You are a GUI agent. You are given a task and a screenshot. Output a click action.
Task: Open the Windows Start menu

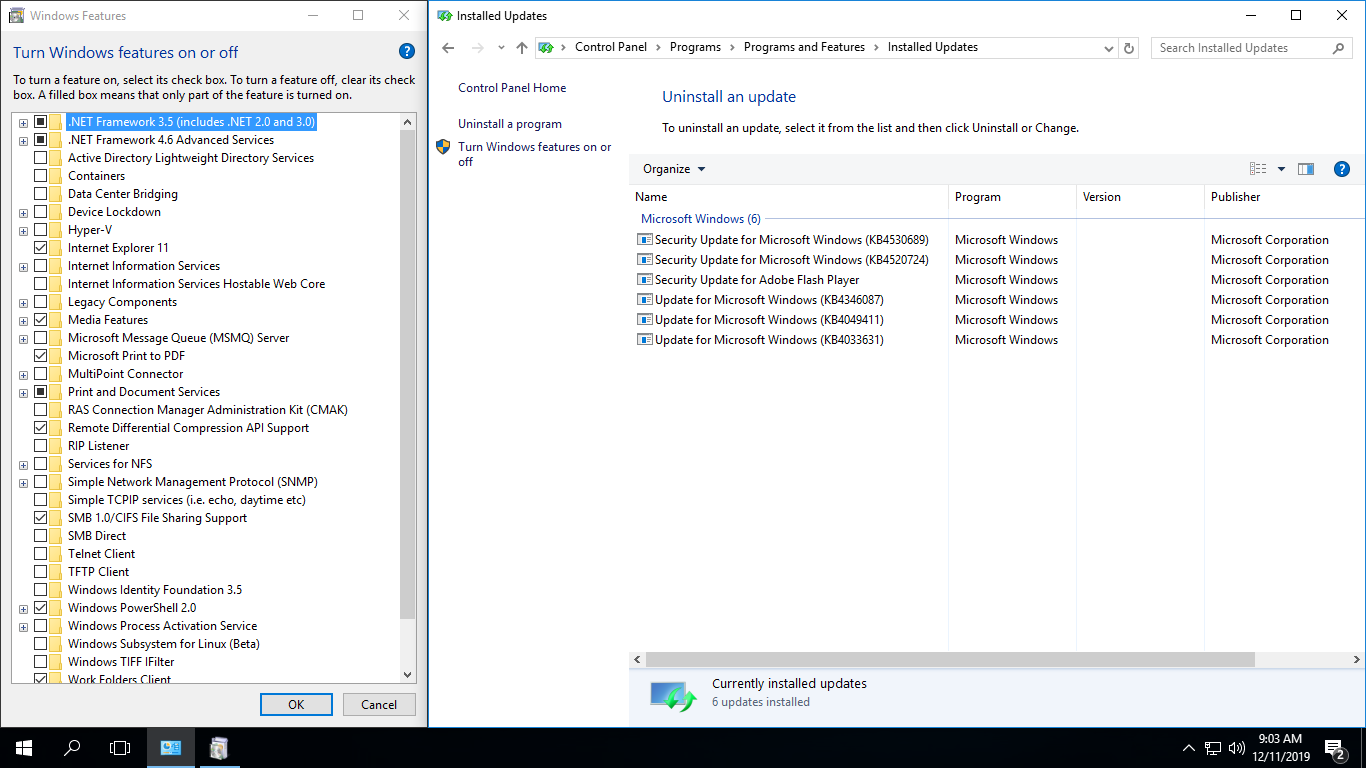coord(24,748)
